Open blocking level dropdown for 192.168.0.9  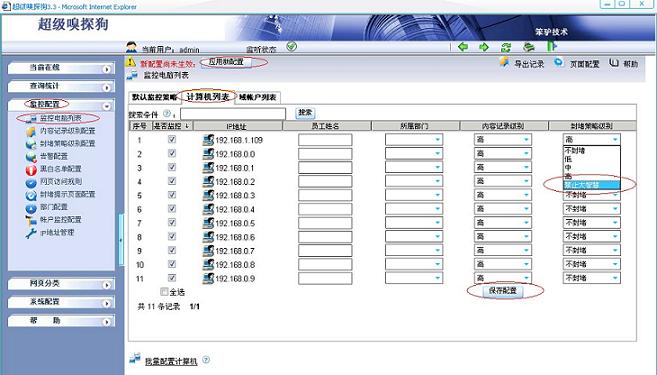point(592,278)
